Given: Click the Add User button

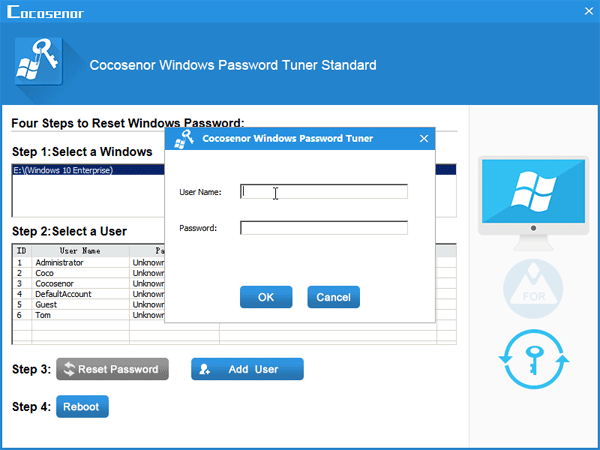Looking at the screenshot, I should click(x=247, y=369).
